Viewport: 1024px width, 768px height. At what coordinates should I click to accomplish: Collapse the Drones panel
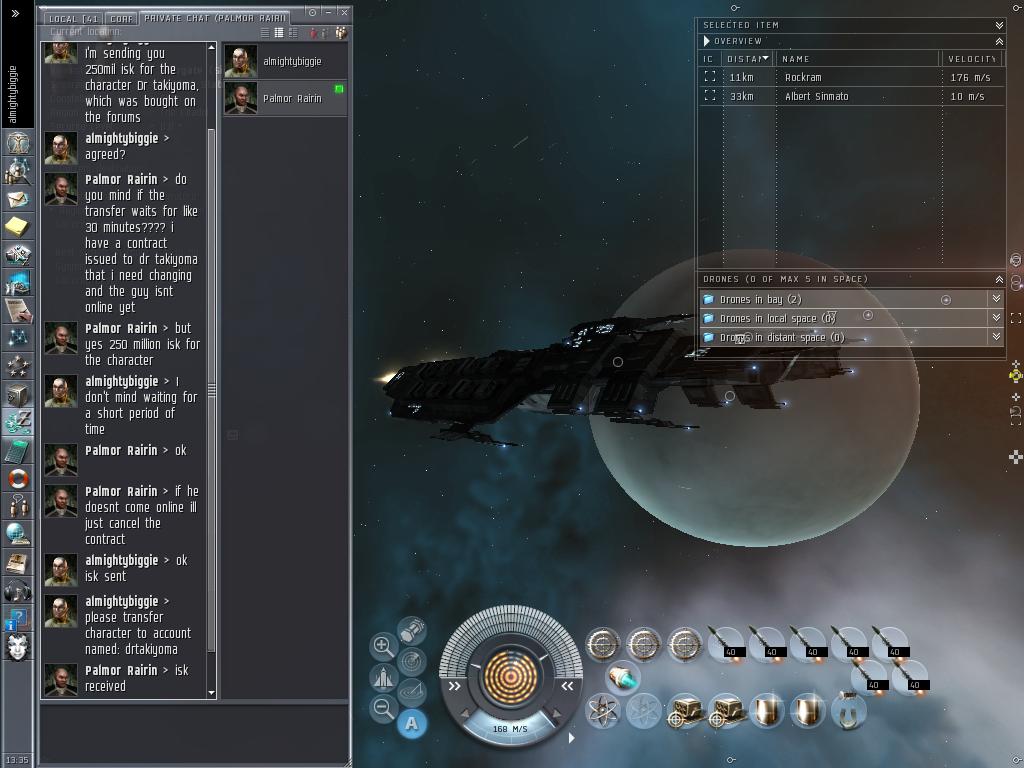point(999,280)
